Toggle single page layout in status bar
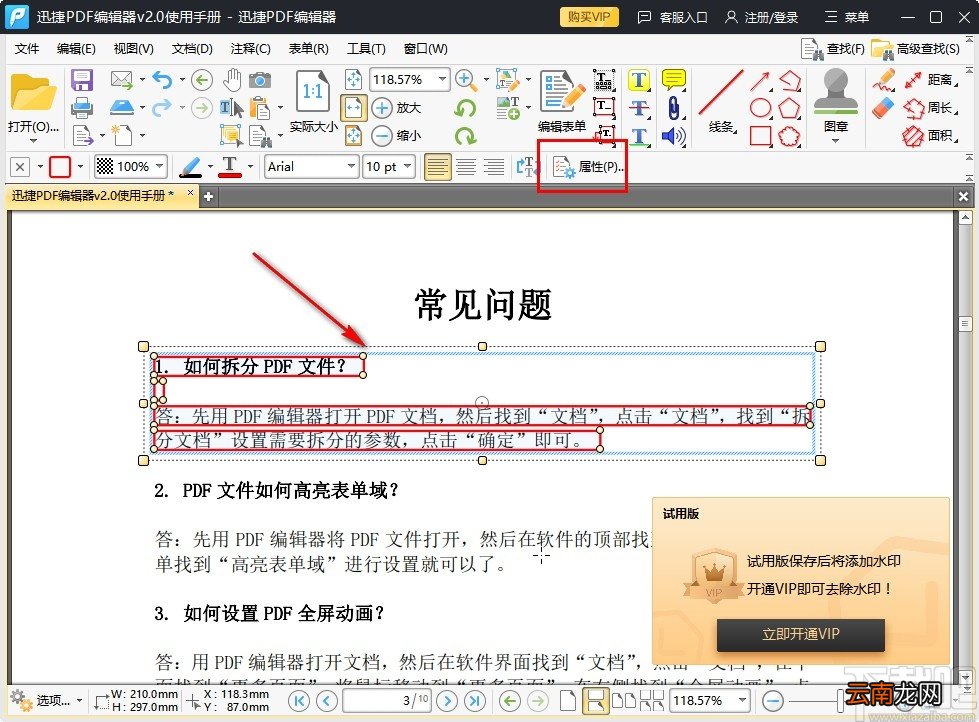Image resolution: width=979 pixels, height=722 pixels. (x=567, y=701)
